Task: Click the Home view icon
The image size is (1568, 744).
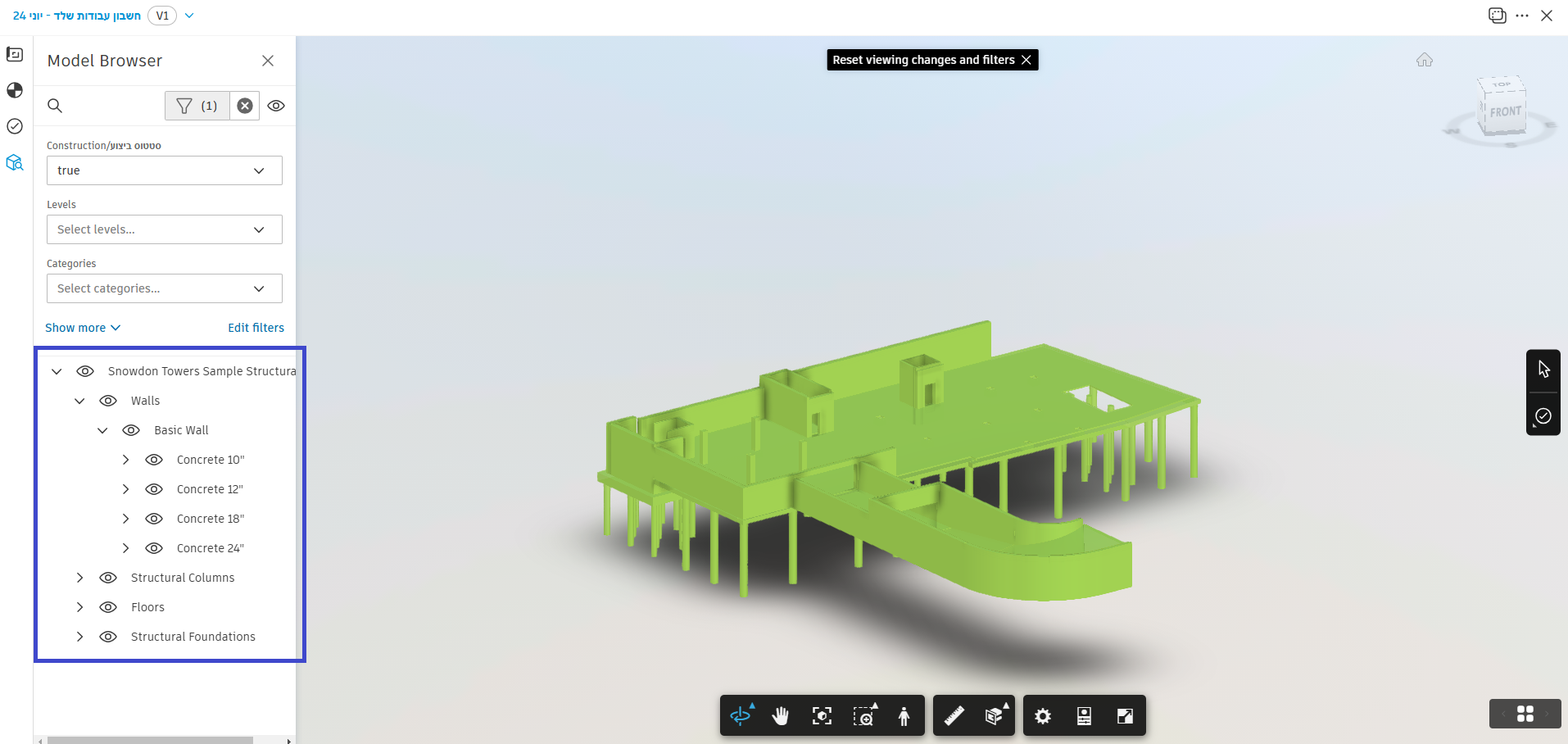Action: click(x=1424, y=60)
